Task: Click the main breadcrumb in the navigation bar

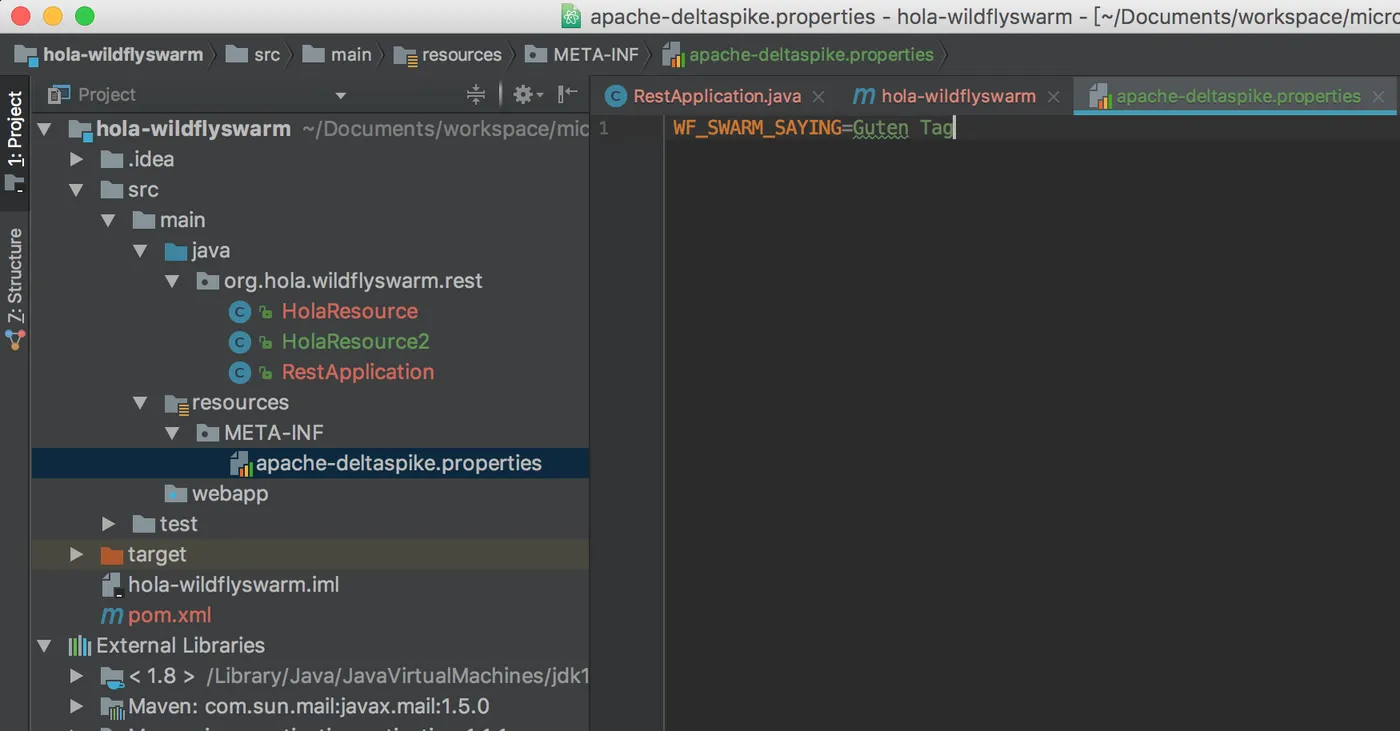Action: point(337,55)
